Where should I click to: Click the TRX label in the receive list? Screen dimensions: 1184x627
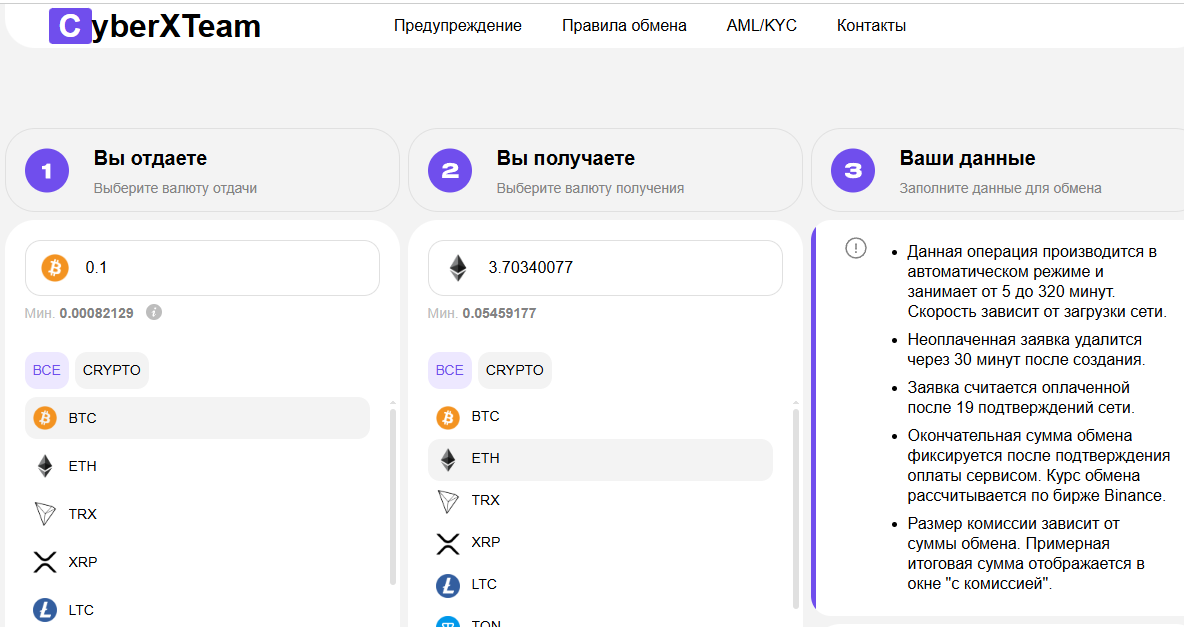pos(486,500)
